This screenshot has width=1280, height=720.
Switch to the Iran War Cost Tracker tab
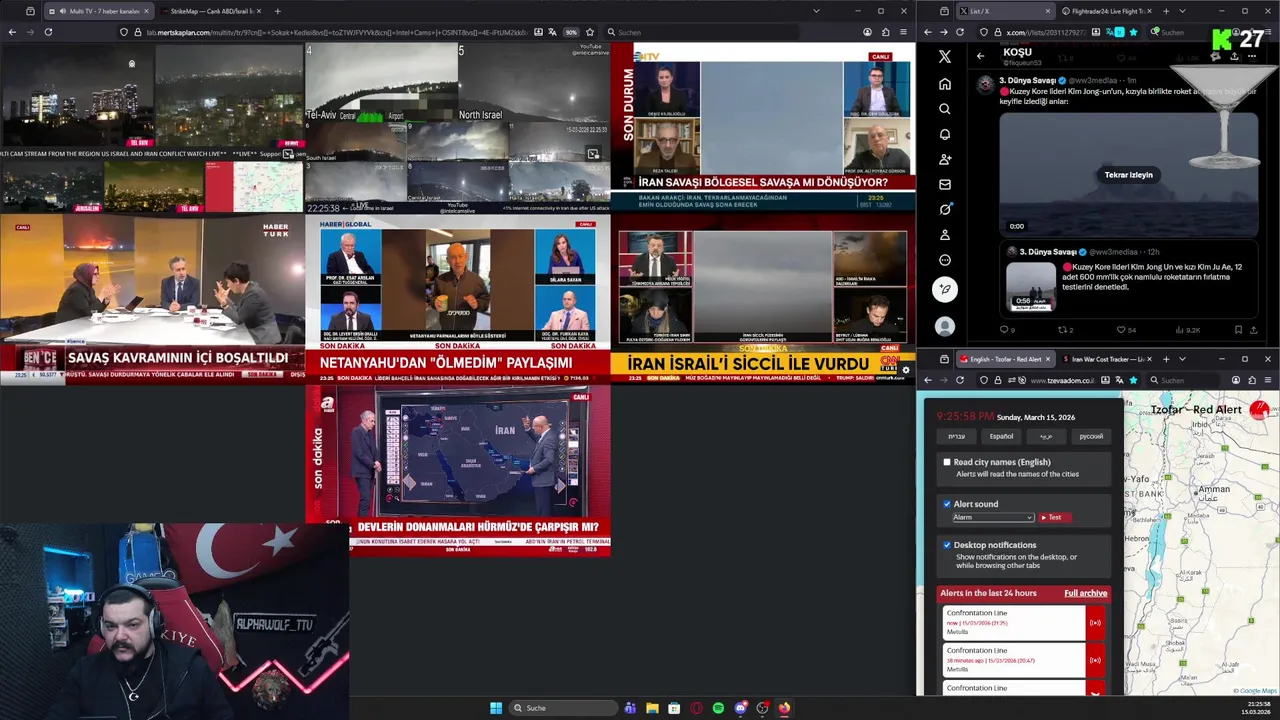click(x=1108, y=359)
